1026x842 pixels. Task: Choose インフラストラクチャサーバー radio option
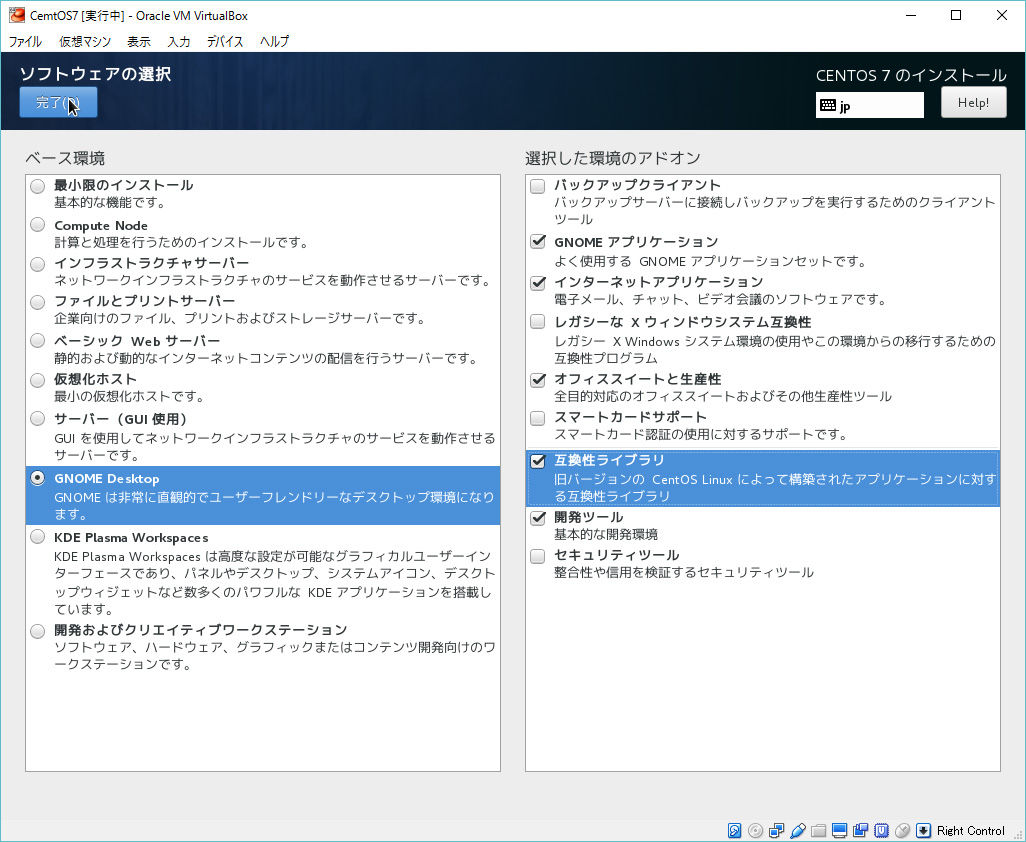point(38,264)
